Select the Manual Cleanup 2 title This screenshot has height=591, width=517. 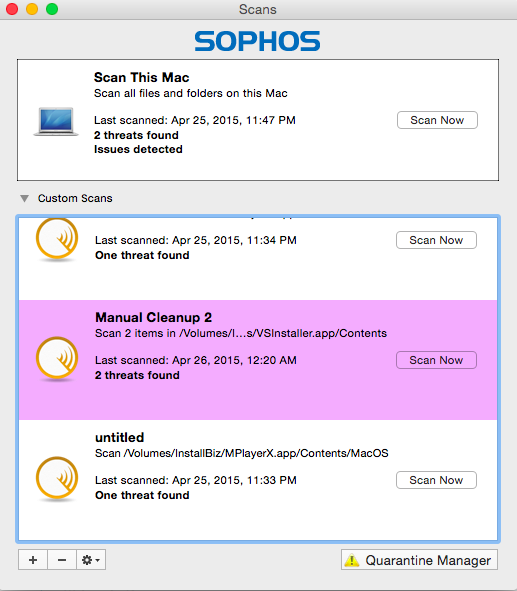pos(153,317)
